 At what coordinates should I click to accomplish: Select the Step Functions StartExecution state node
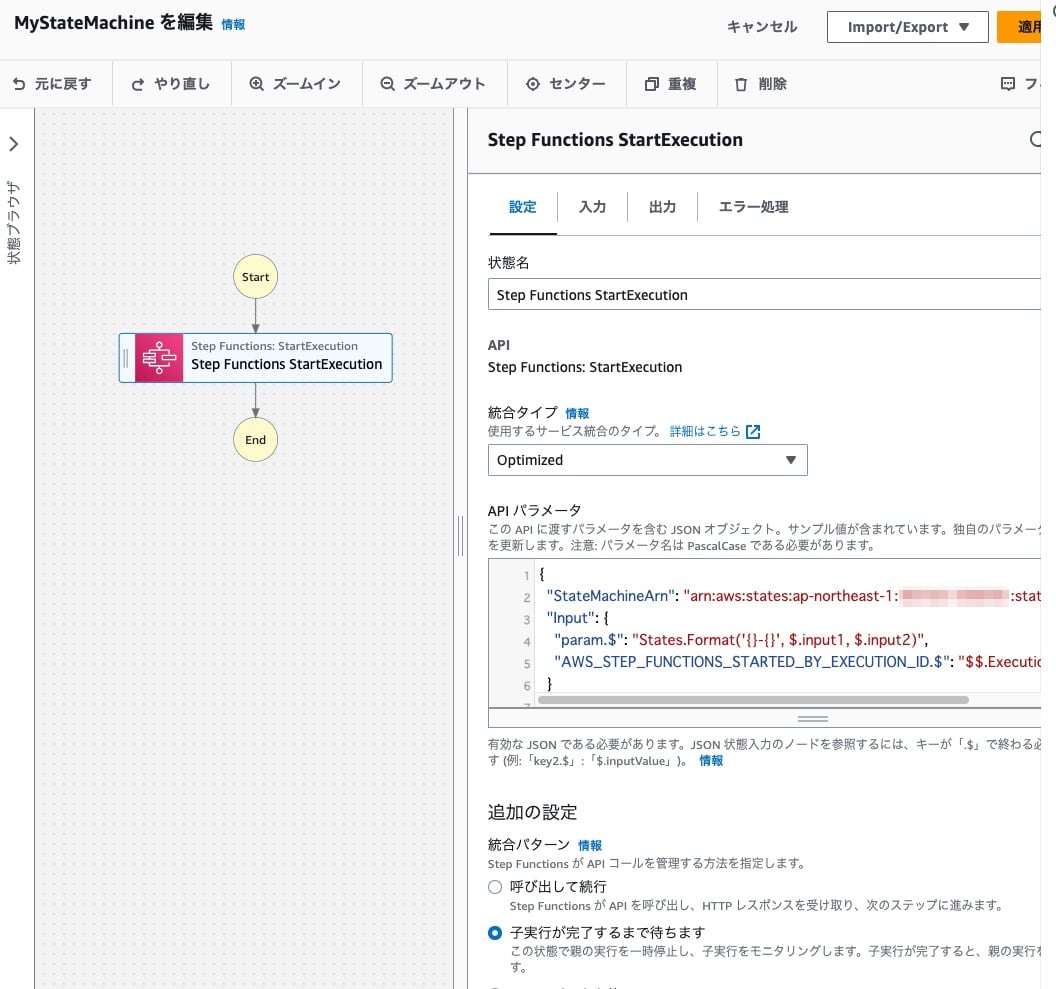[x=256, y=357]
